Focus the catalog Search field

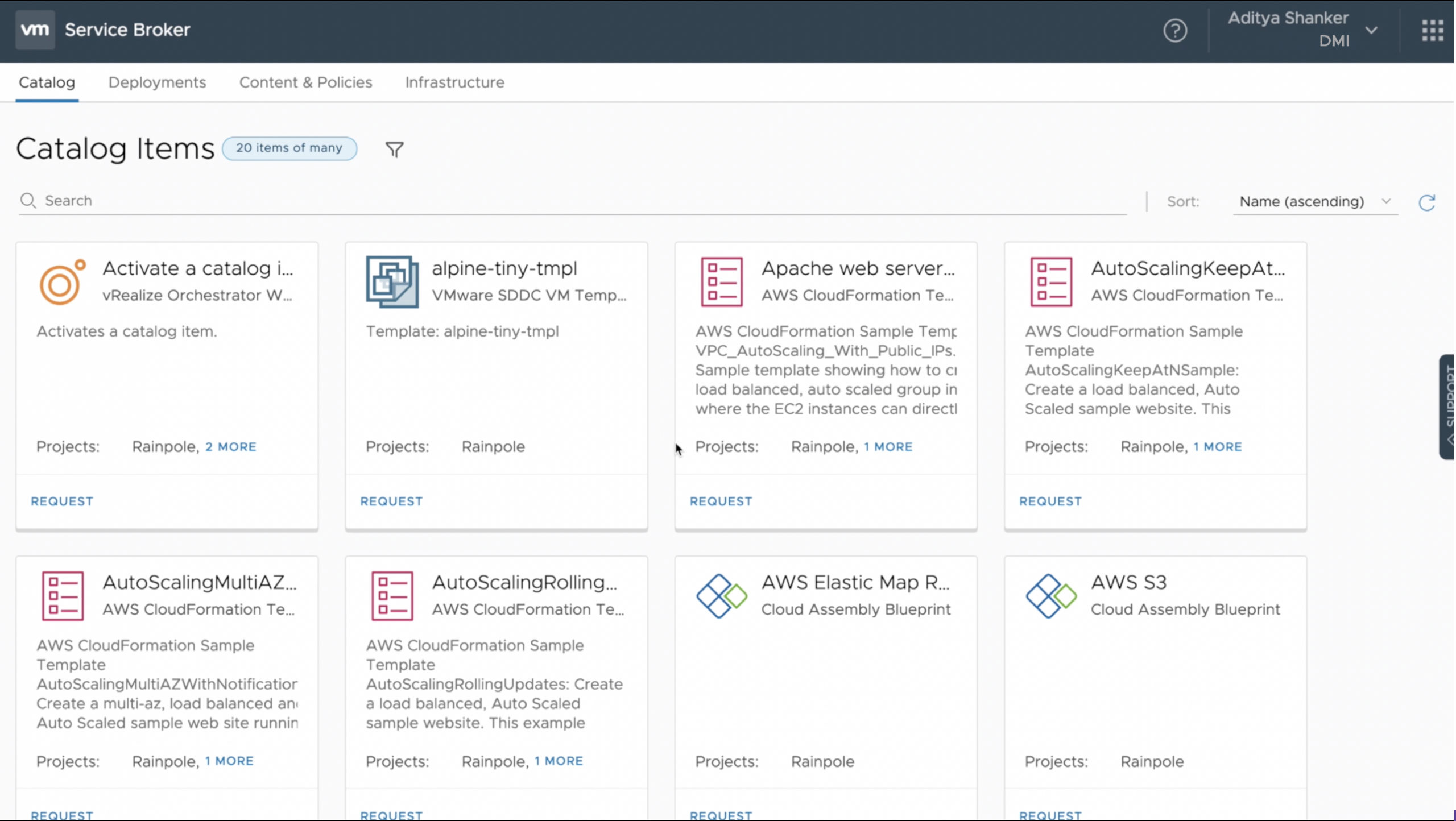point(569,201)
